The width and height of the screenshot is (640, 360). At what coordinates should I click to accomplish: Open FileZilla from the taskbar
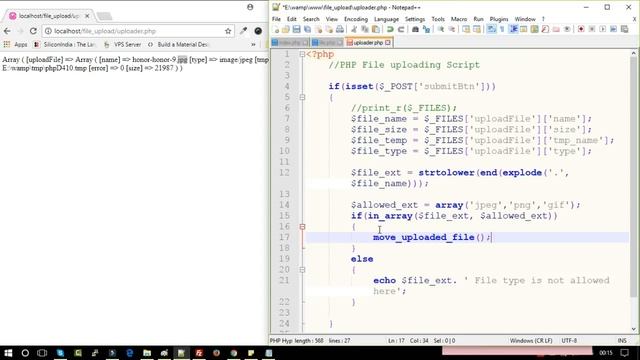click(x=199, y=353)
